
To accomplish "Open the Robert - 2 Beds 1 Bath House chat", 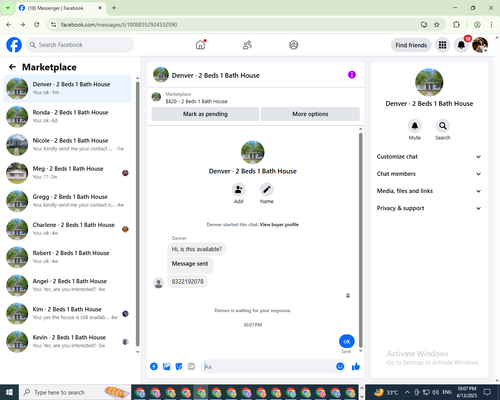I will [x=68, y=257].
